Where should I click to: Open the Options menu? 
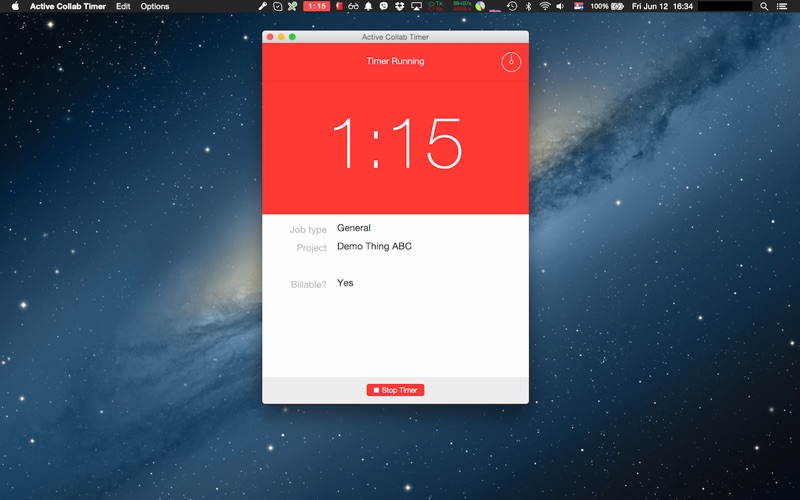(x=155, y=6)
